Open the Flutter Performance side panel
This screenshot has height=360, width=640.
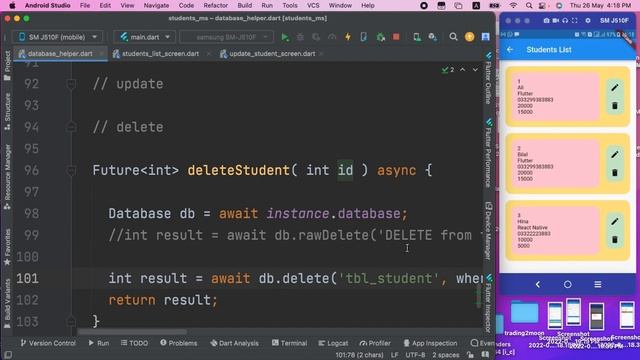coord(489,153)
